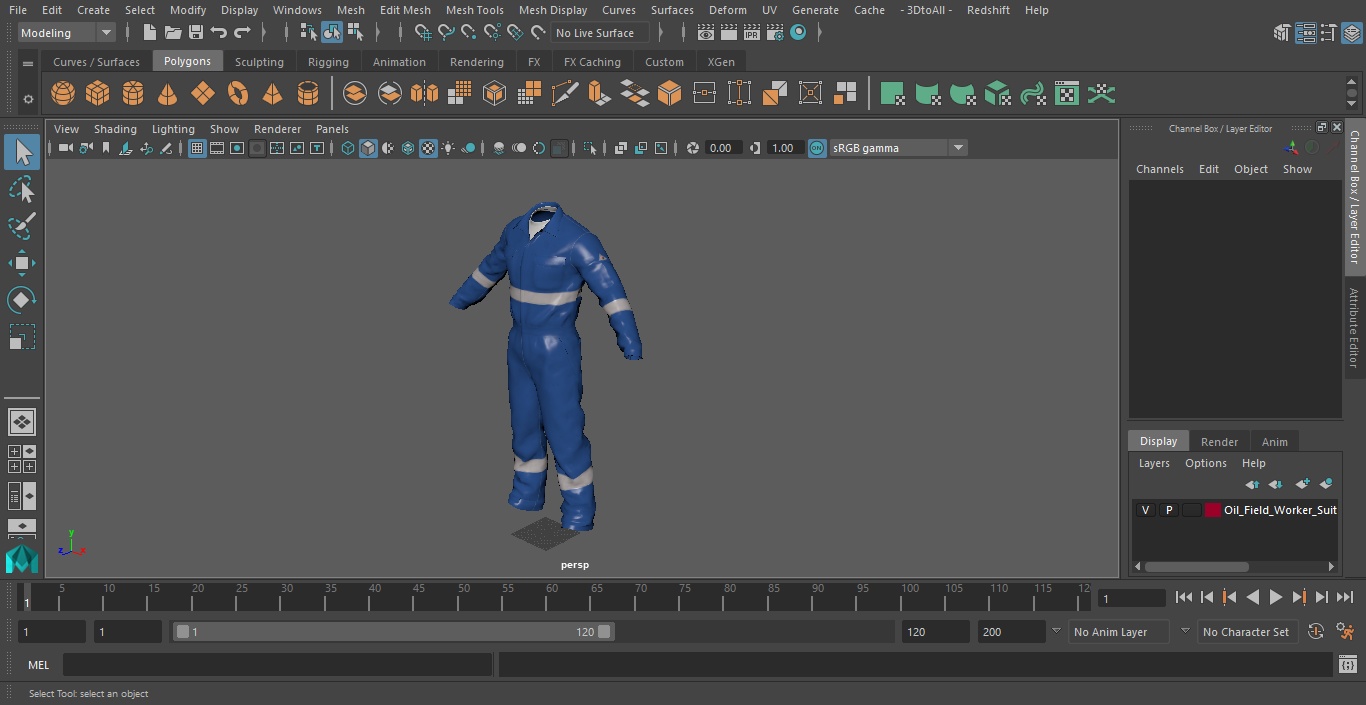Click the polygon cone shelf icon

pos(168,94)
